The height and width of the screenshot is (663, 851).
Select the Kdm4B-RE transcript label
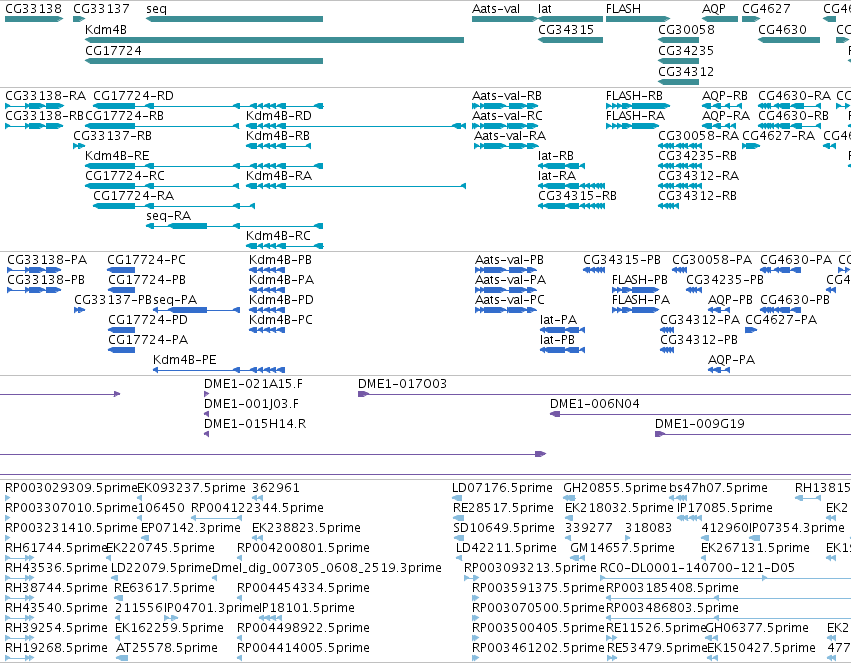[117, 156]
